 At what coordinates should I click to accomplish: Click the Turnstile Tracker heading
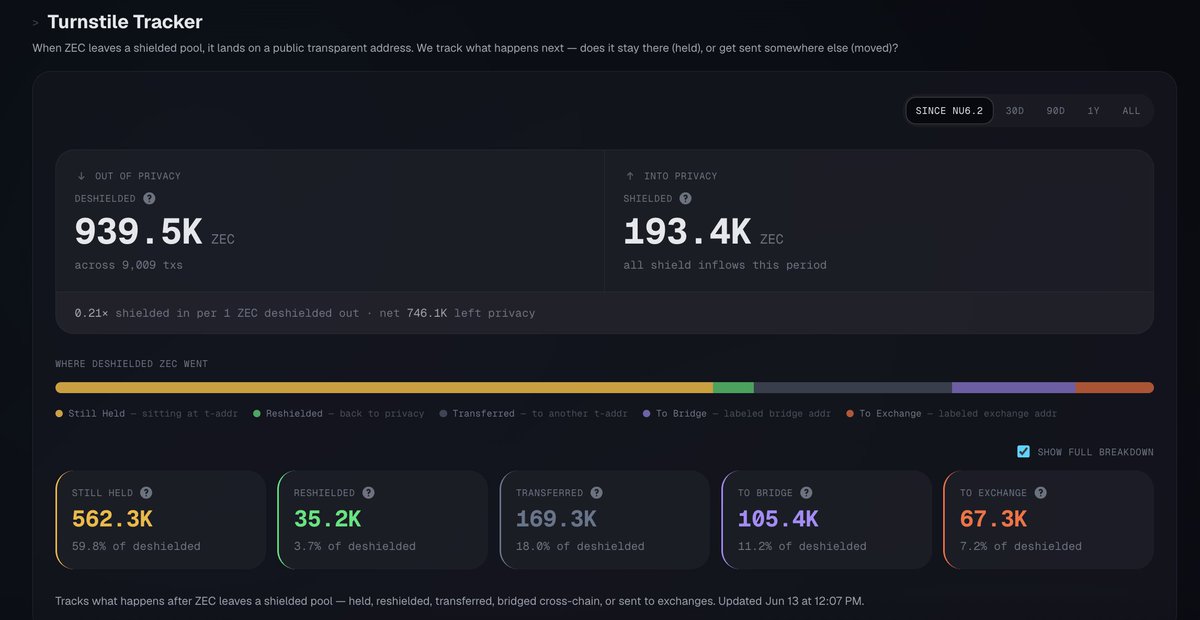(x=125, y=22)
